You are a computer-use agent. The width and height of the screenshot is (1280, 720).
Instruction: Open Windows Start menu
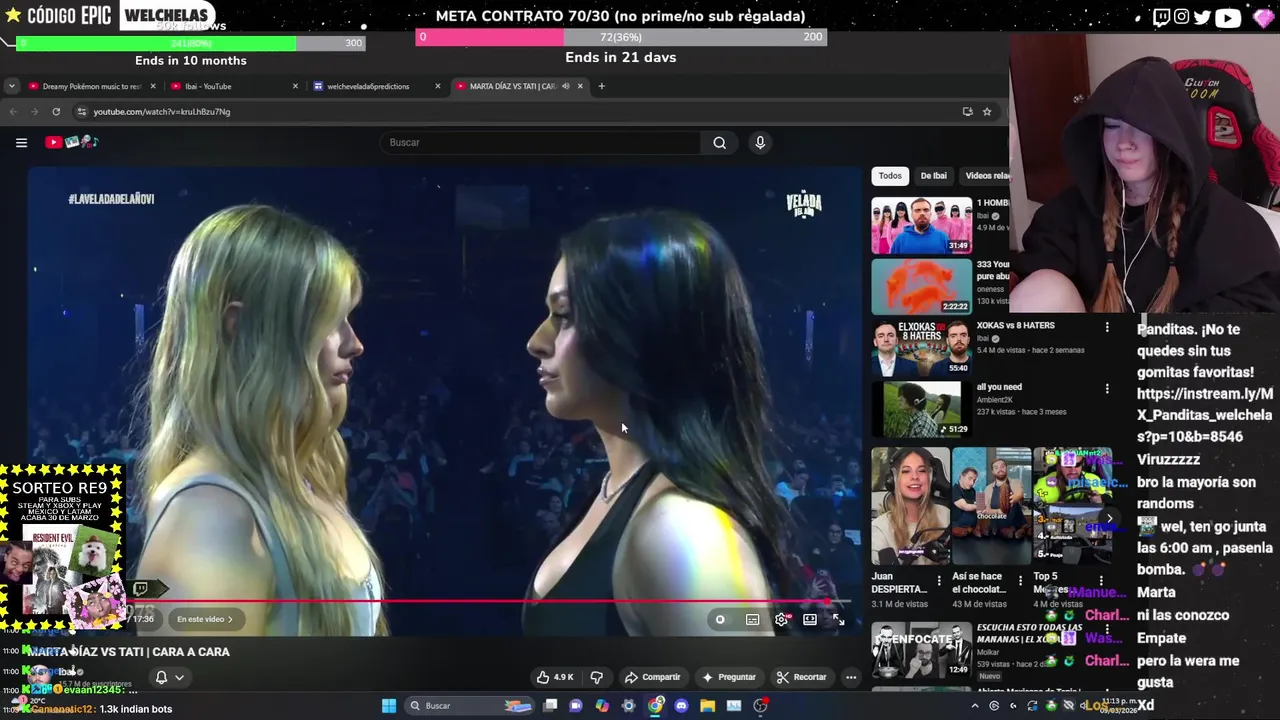pyautogui.click(x=389, y=706)
